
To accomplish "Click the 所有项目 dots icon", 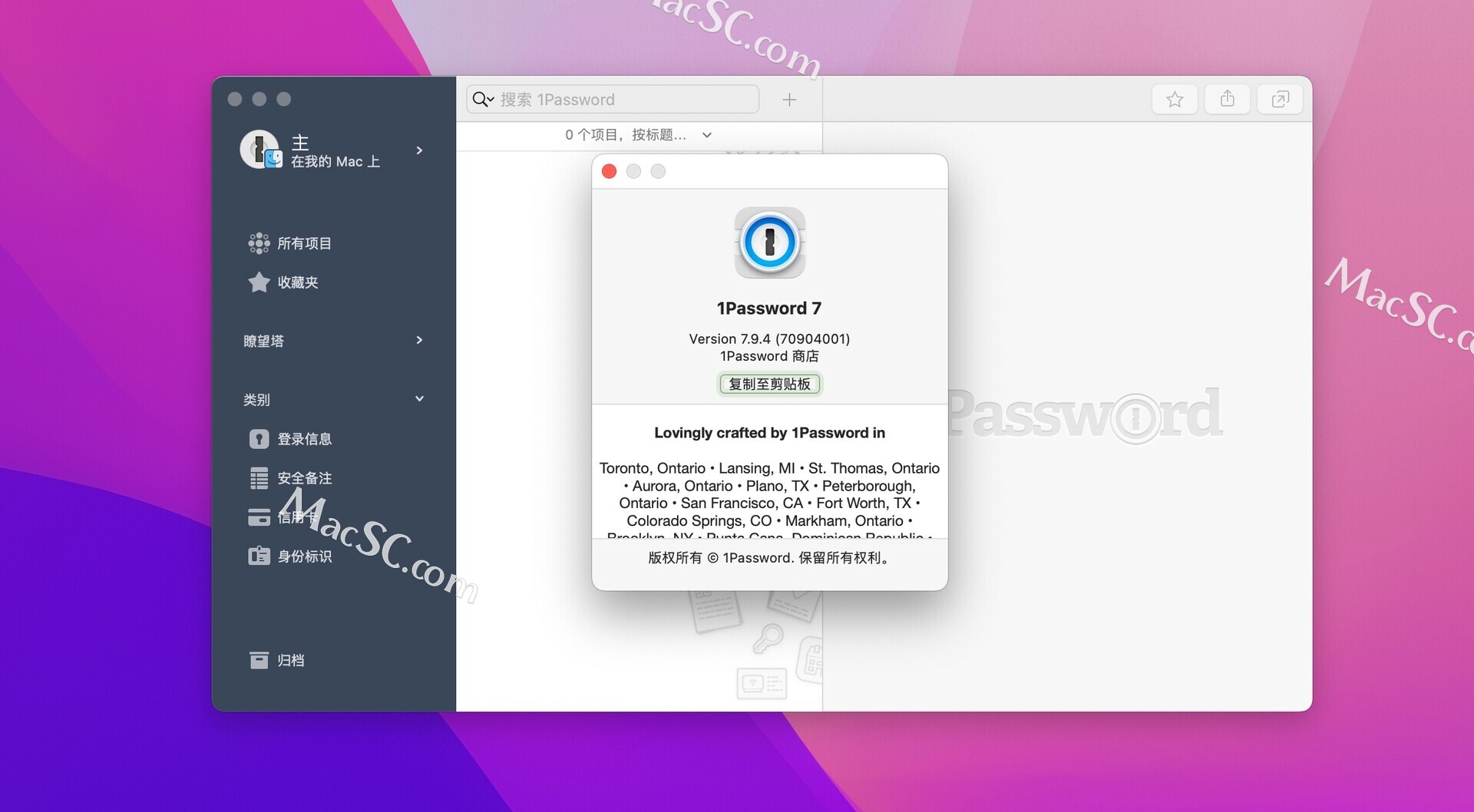I will click(259, 243).
